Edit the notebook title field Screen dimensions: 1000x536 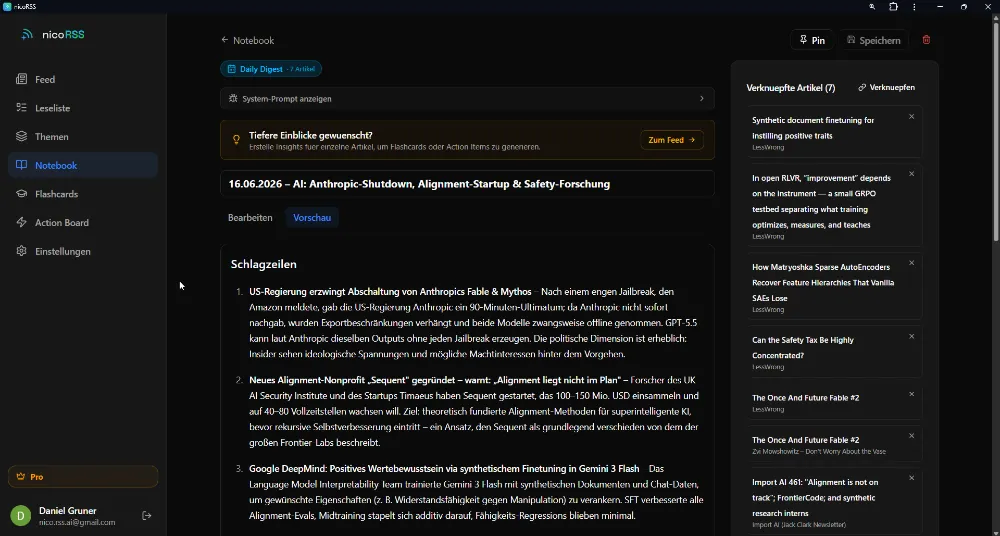click(x=467, y=184)
